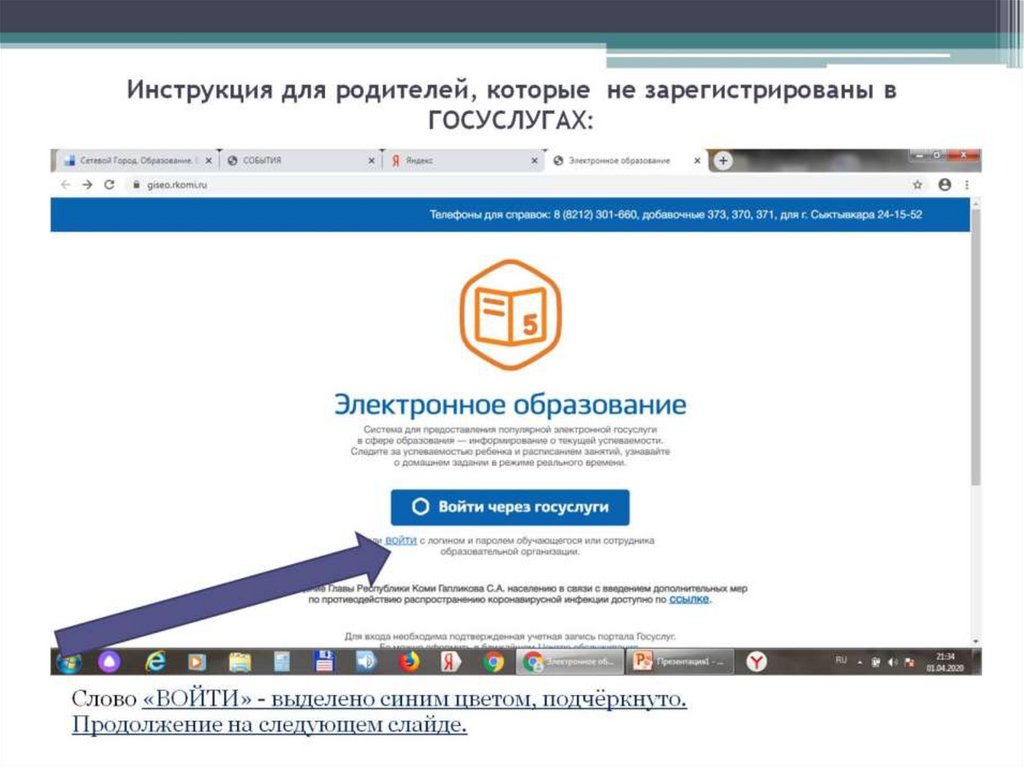Click the back navigation arrow
1024x767 pixels.
click(x=67, y=186)
